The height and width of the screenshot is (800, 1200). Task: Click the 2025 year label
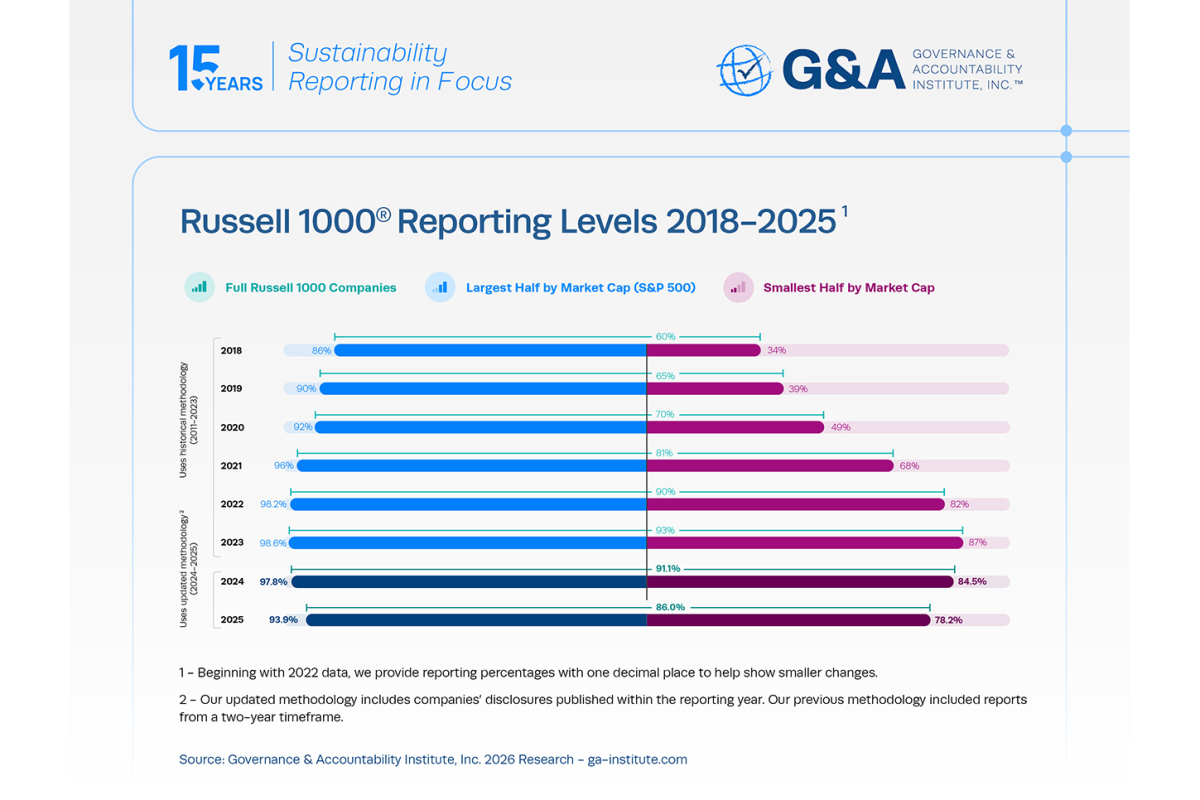coord(232,620)
